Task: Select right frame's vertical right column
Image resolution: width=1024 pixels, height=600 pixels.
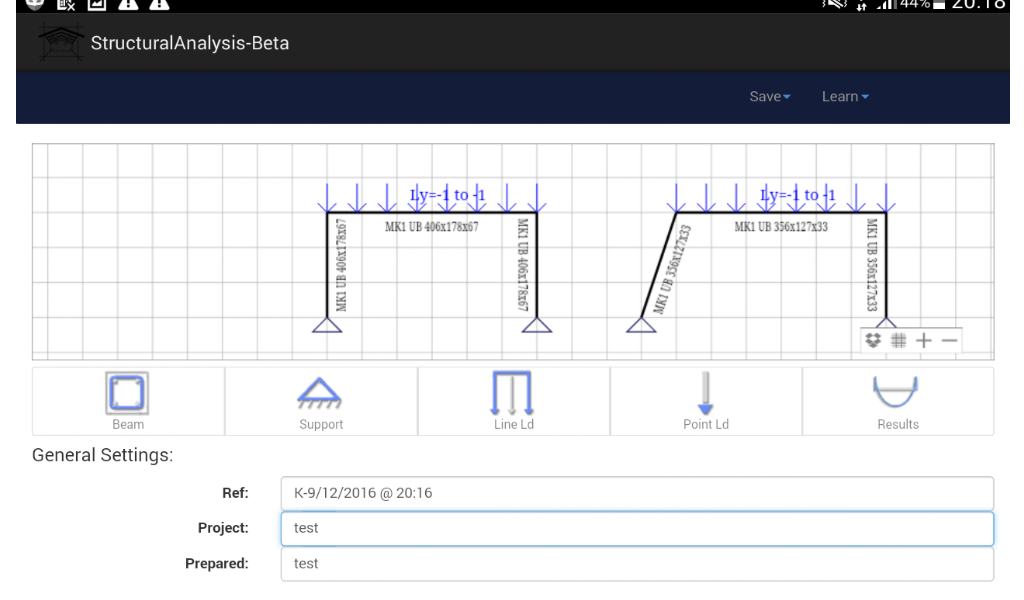Action: (886, 265)
